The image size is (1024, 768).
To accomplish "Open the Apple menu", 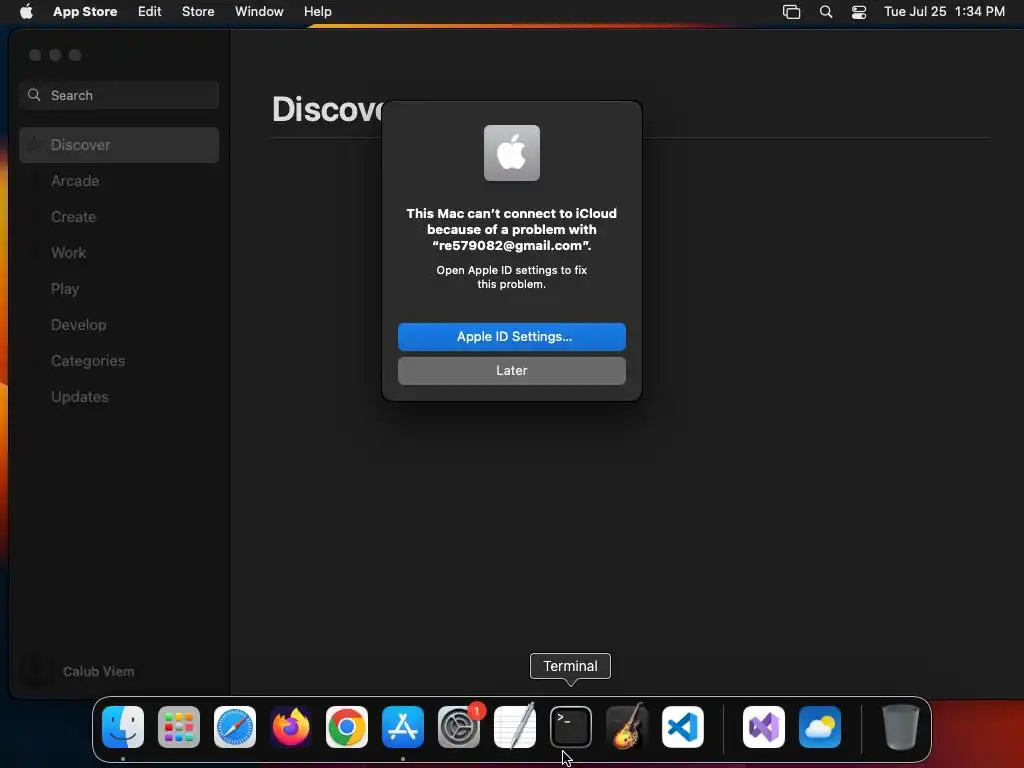I will coord(26,11).
